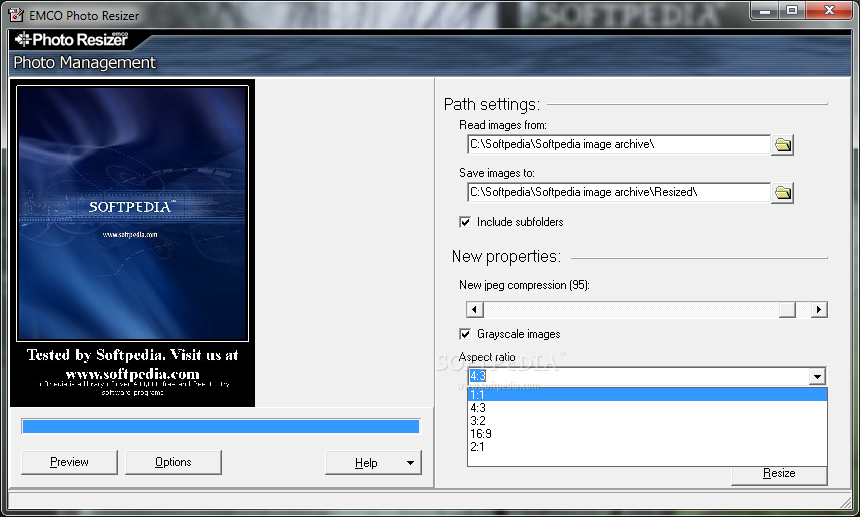This screenshot has height=517, width=860.
Task: Click the jpeg compression slider thumb
Action: pos(787,310)
